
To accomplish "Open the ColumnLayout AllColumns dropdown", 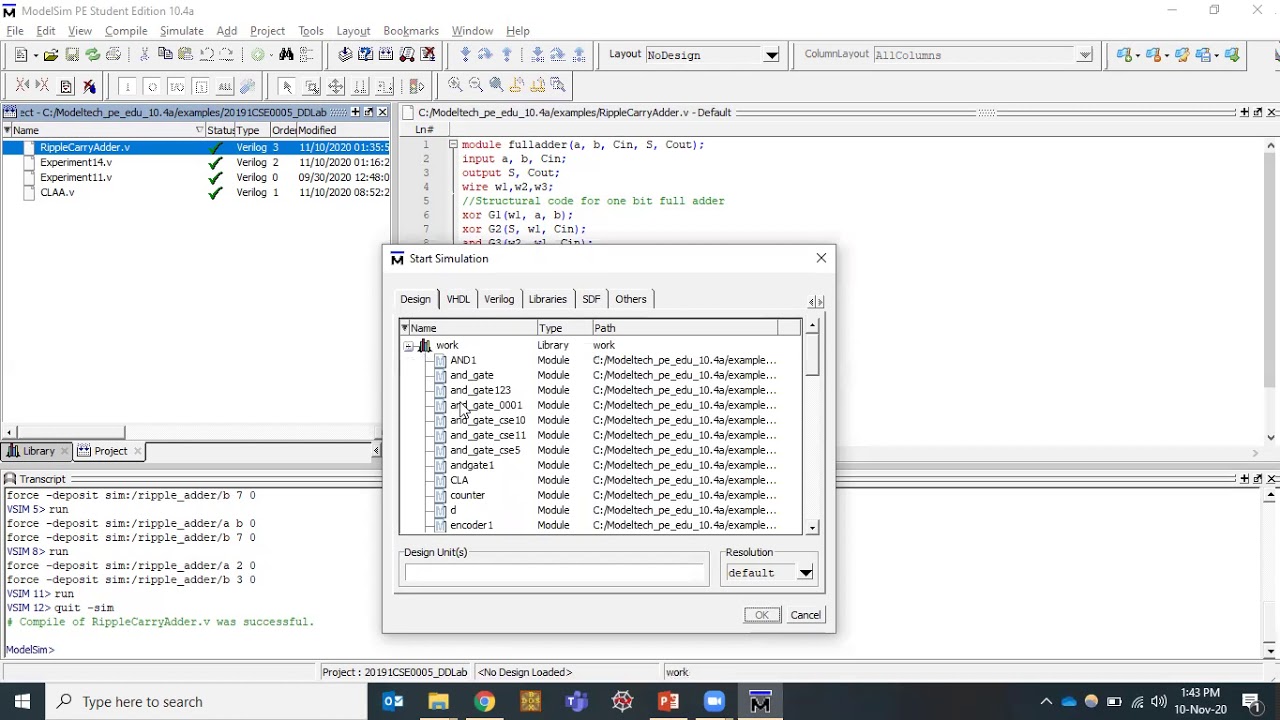I will coord(1085,55).
